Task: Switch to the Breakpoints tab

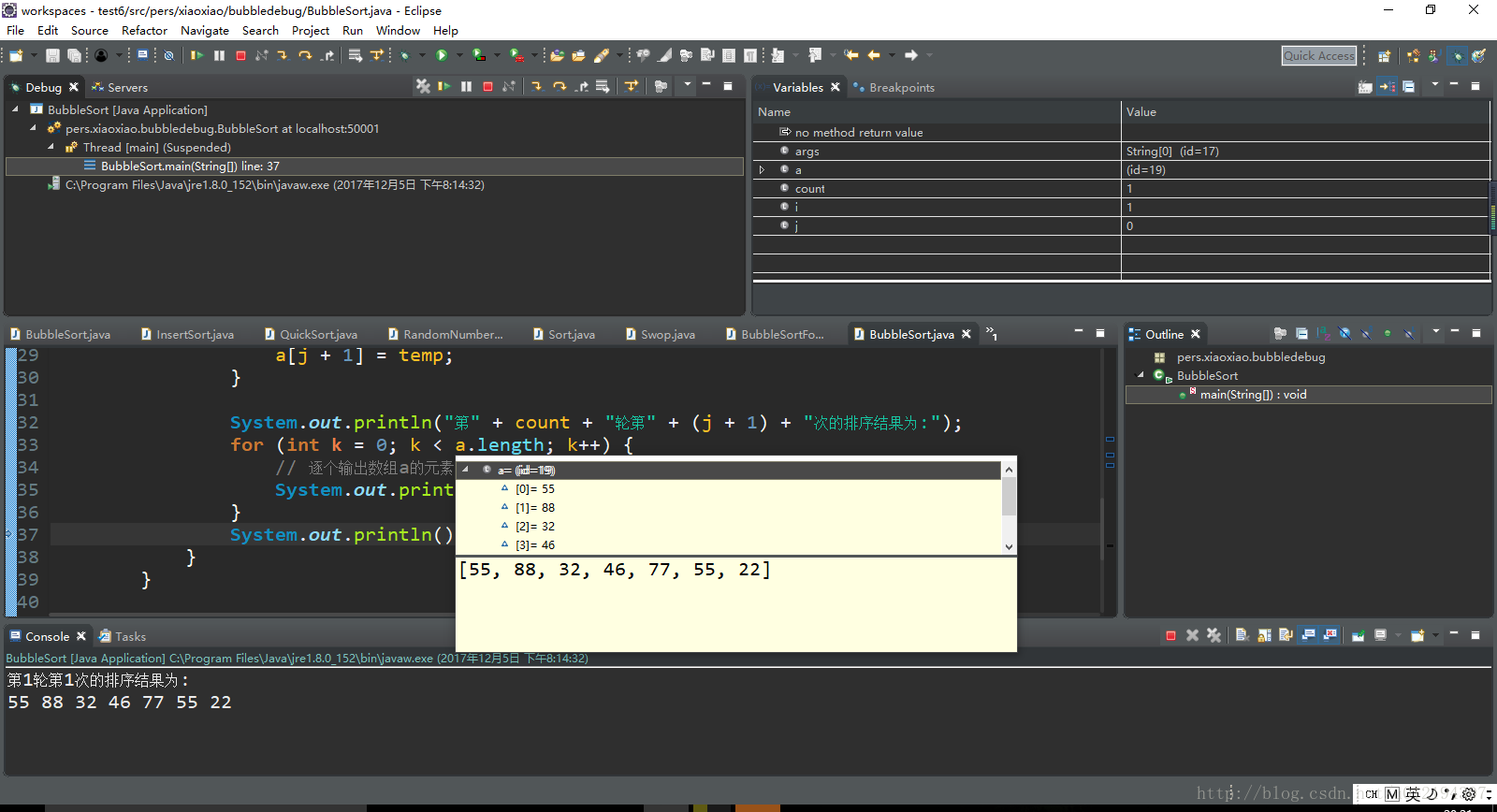Action: coord(893,87)
